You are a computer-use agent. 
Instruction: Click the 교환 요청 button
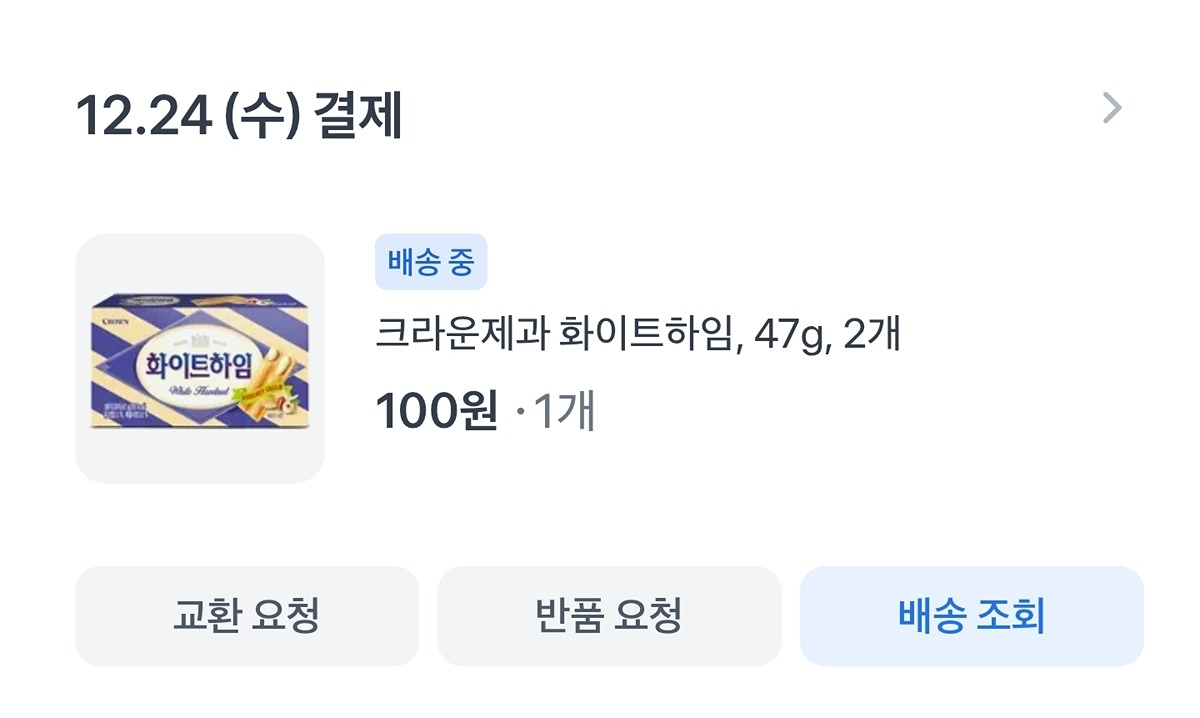pos(247,616)
